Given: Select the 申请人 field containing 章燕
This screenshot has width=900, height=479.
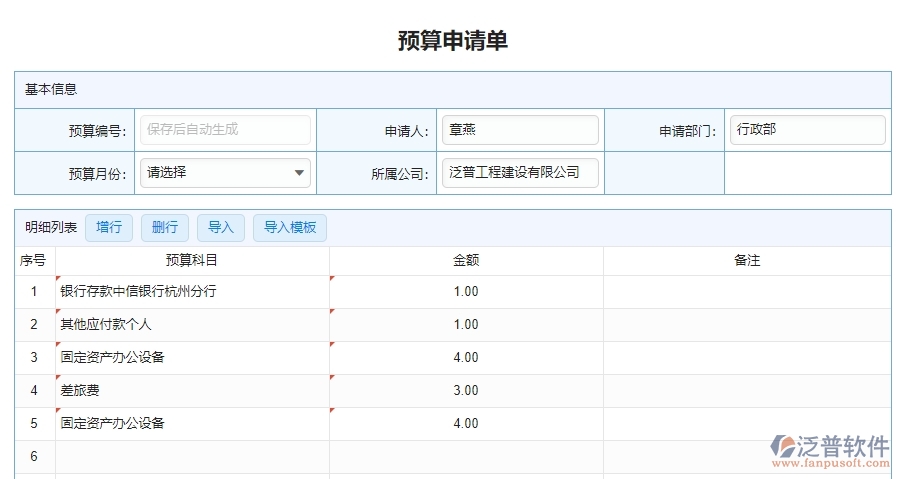Looking at the screenshot, I should point(520,130).
